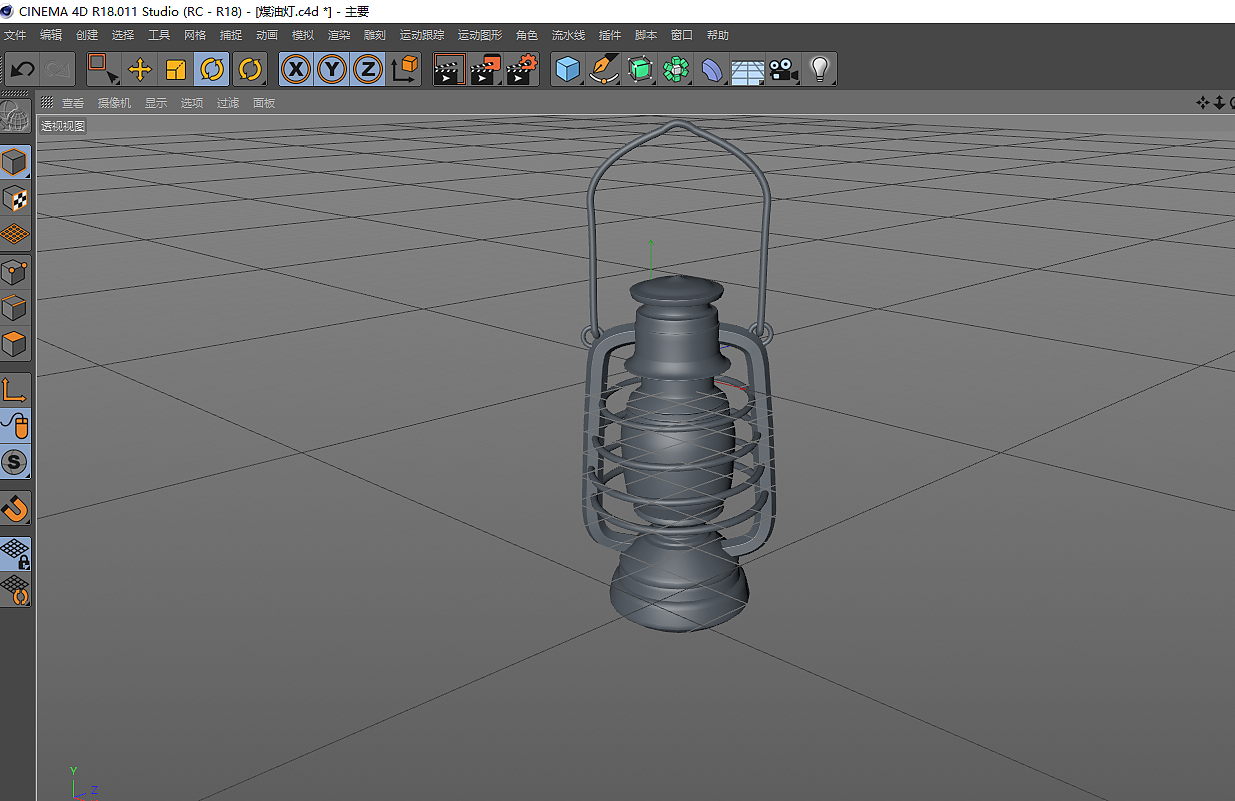
Task: Open the spline Pen tools flyout
Action: pyautogui.click(x=604, y=69)
